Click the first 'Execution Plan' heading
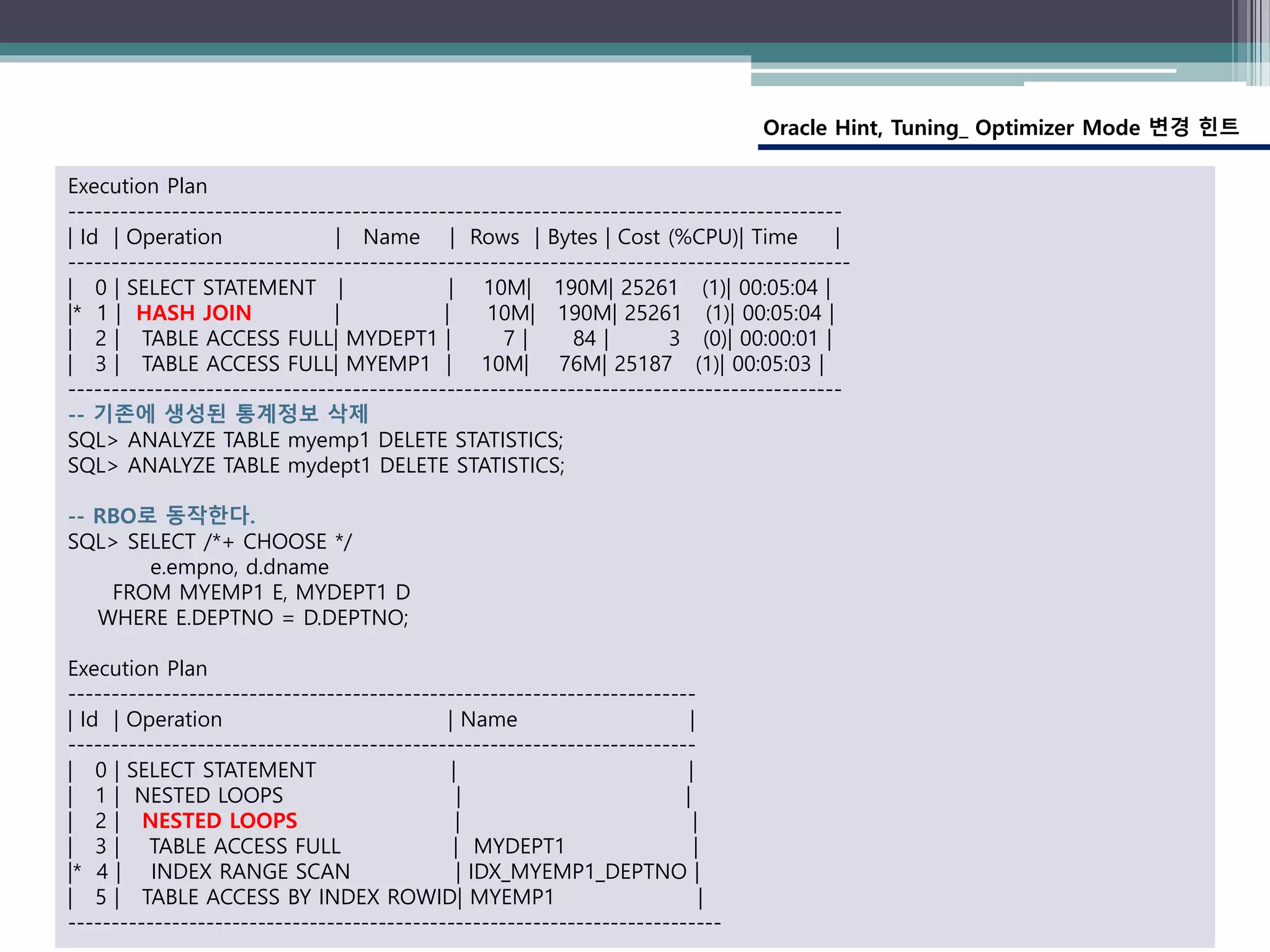1270x952 pixels. point(138,186)
